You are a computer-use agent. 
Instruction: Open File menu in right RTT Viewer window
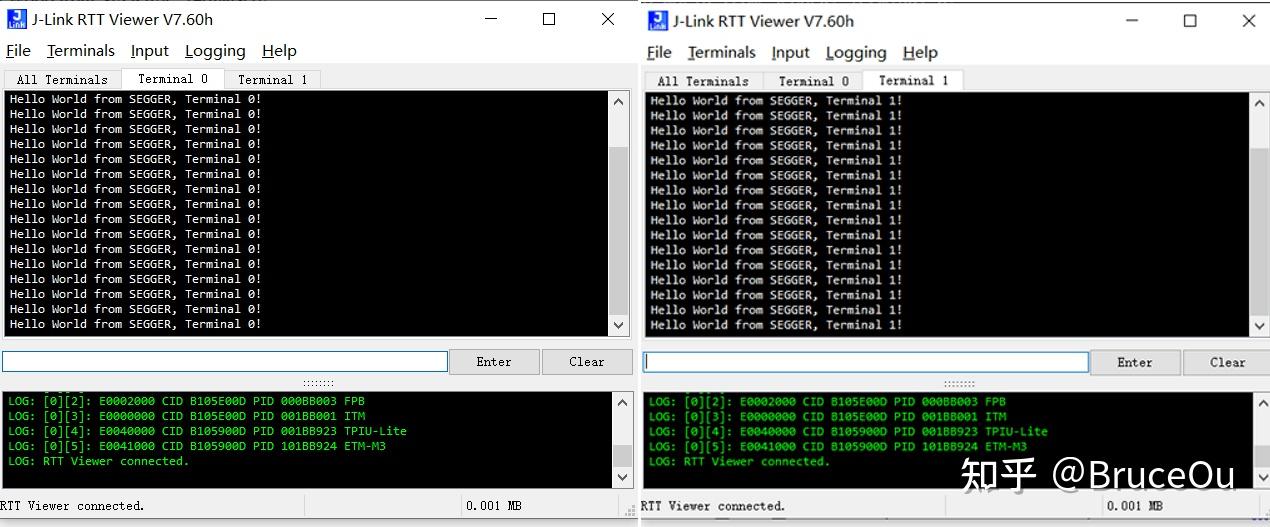[659, 52]
